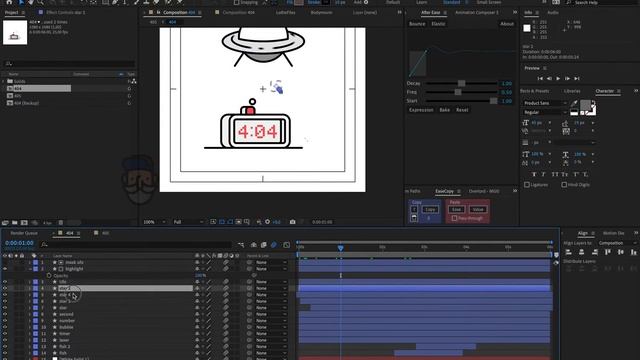Enable Pass-through checkbox in EaseCopy
Image resolution: width=640 pixels, height=360 pixels.
454,218
